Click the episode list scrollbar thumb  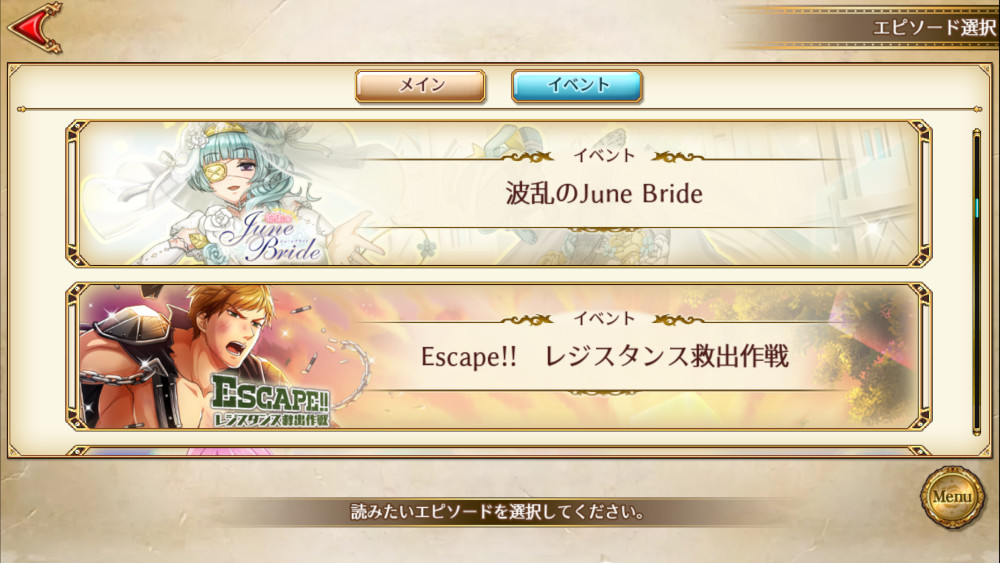[976, 207]
